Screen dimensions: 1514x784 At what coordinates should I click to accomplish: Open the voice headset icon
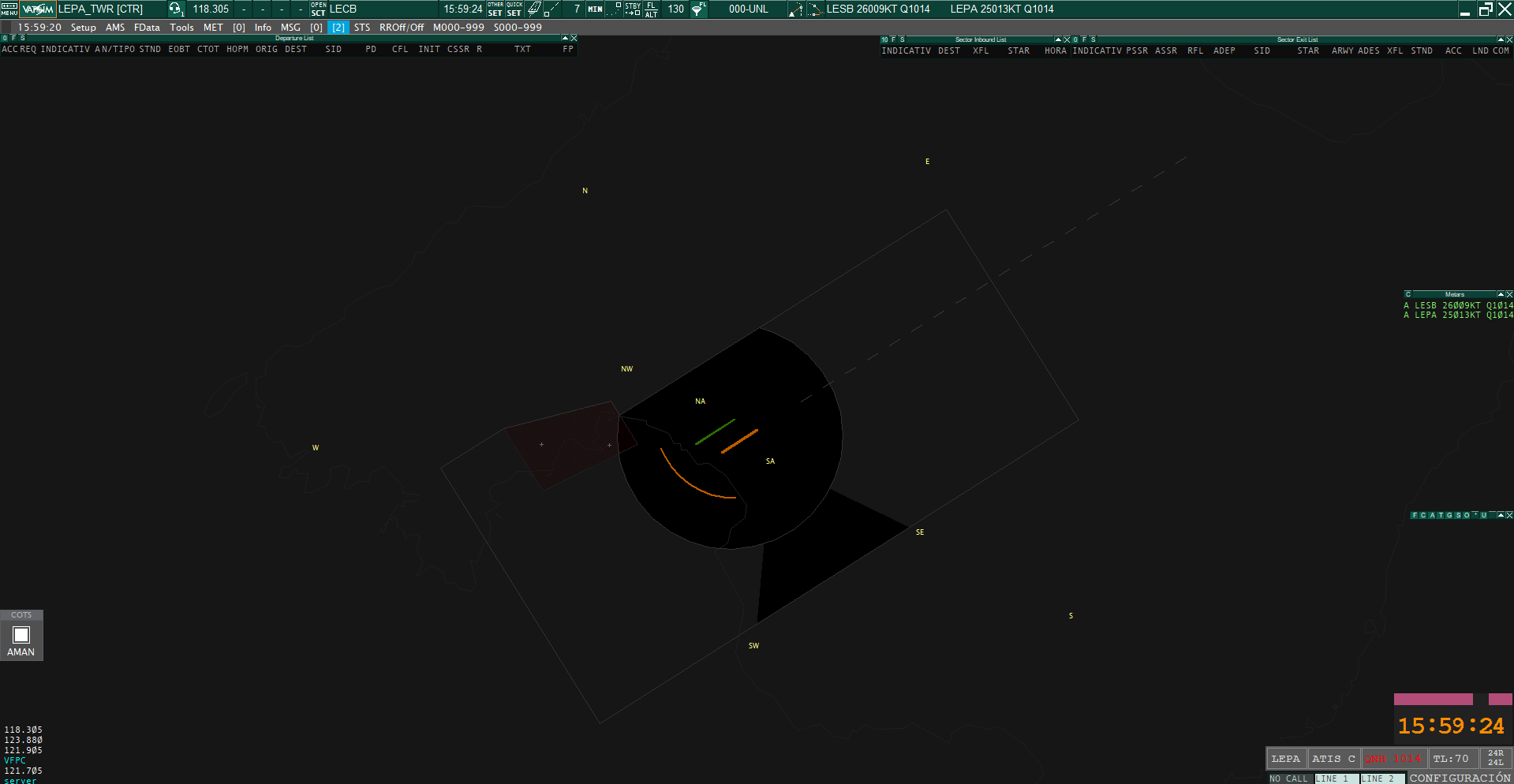click(x=175, y=9)
